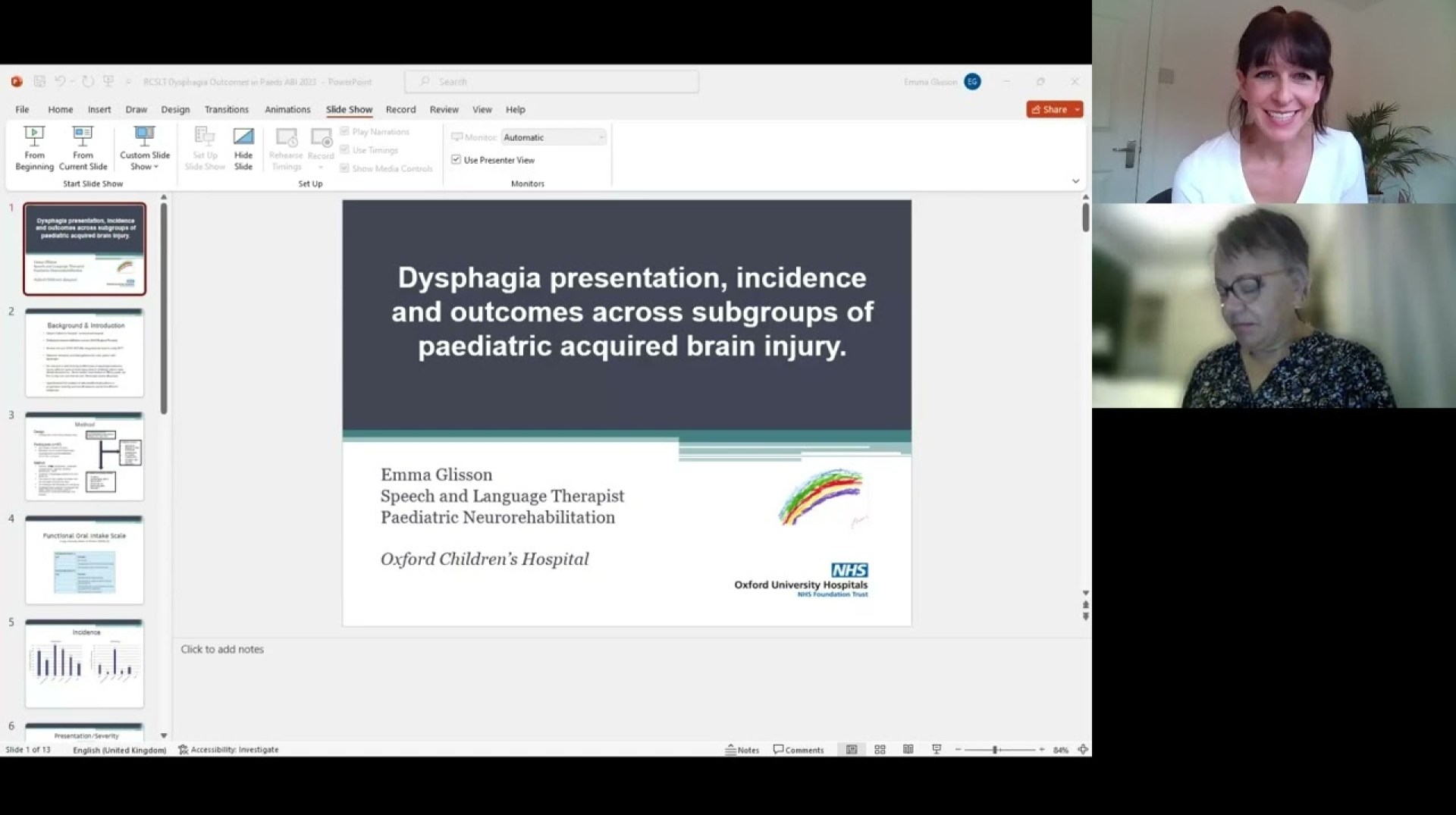
Task: Toggle Use Timings checkbox
Action: pyautogui.click(x=369, y=150)
